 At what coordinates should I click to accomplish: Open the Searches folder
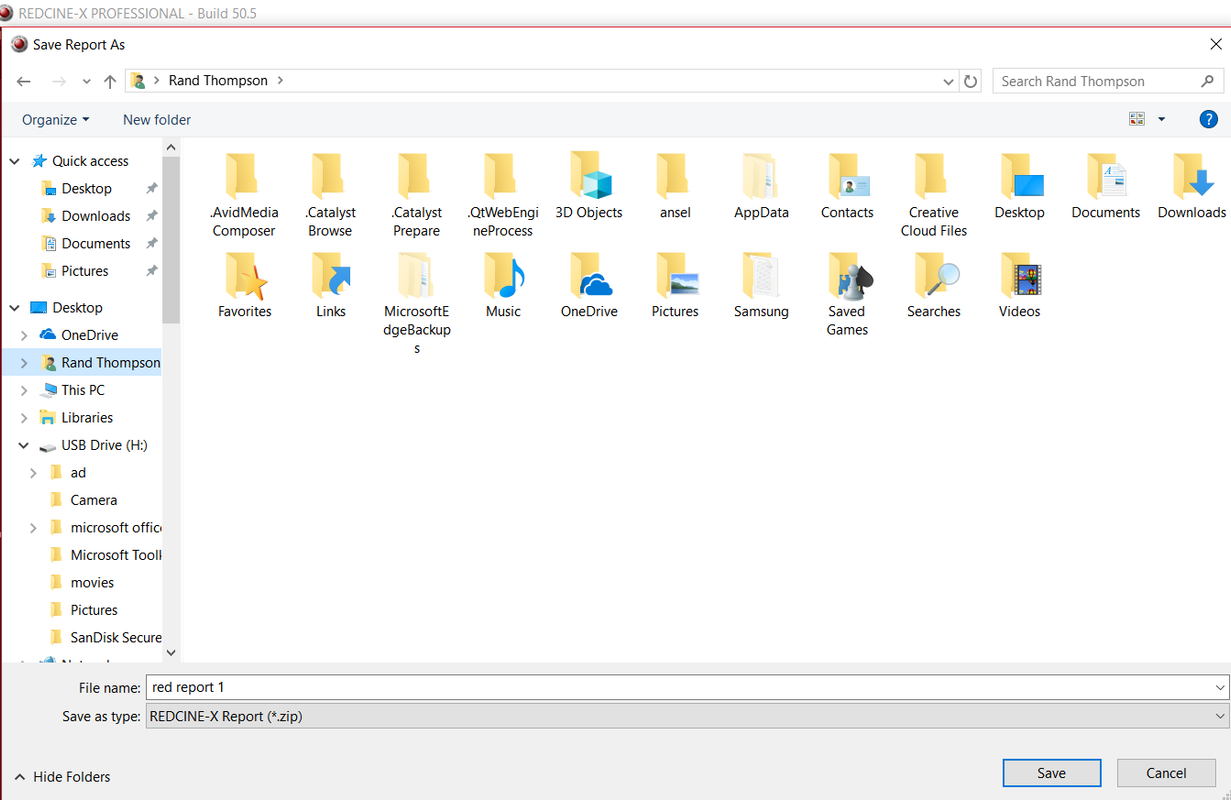coord(933,285)
